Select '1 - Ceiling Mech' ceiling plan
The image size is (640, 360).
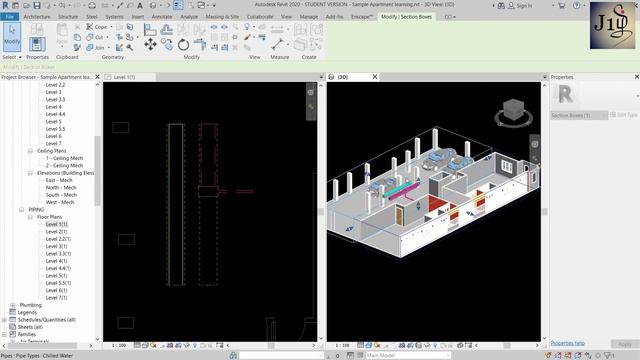(x=64, y=158)
